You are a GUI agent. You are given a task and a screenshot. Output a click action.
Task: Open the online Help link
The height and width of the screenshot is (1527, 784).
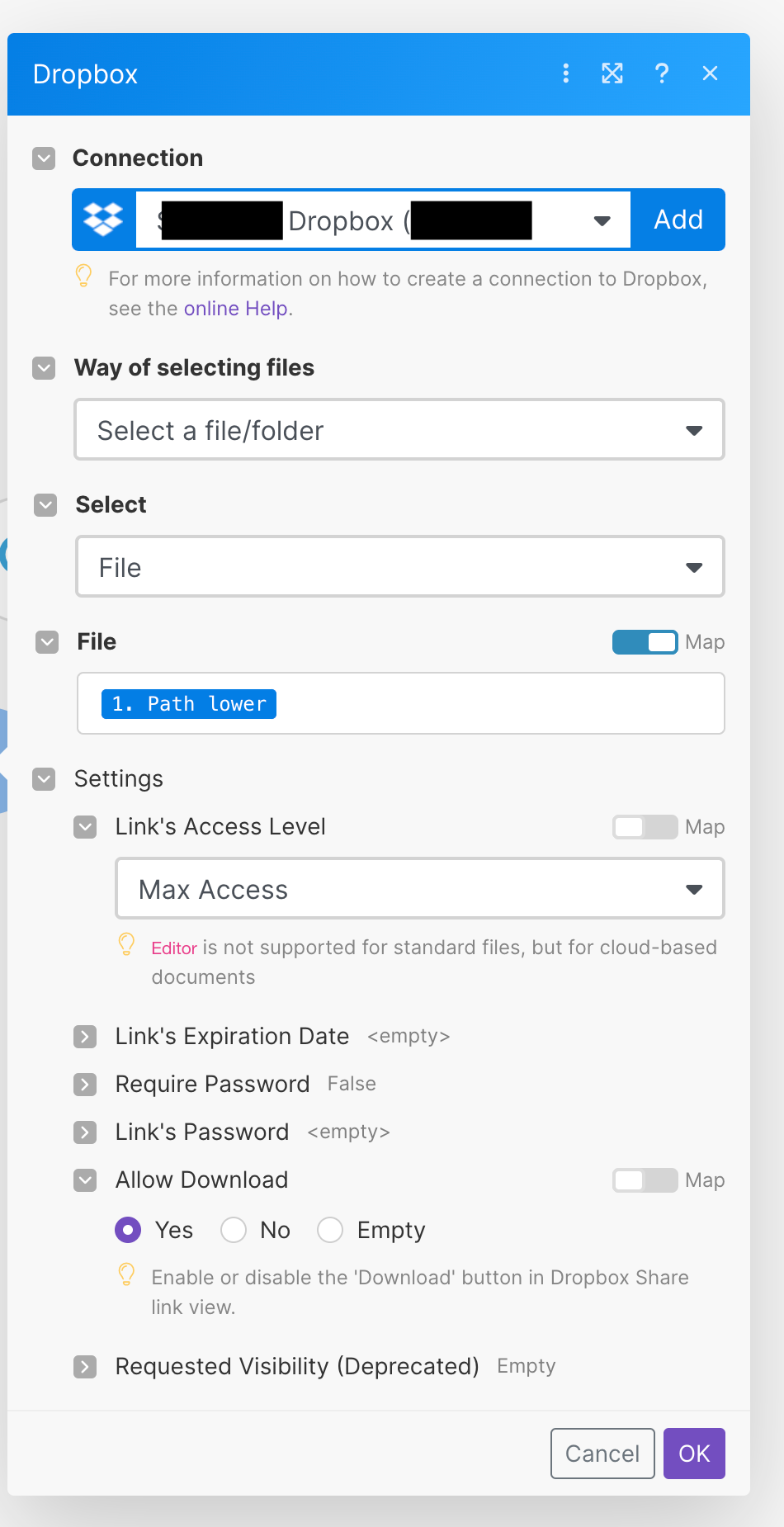pos(236,309)
